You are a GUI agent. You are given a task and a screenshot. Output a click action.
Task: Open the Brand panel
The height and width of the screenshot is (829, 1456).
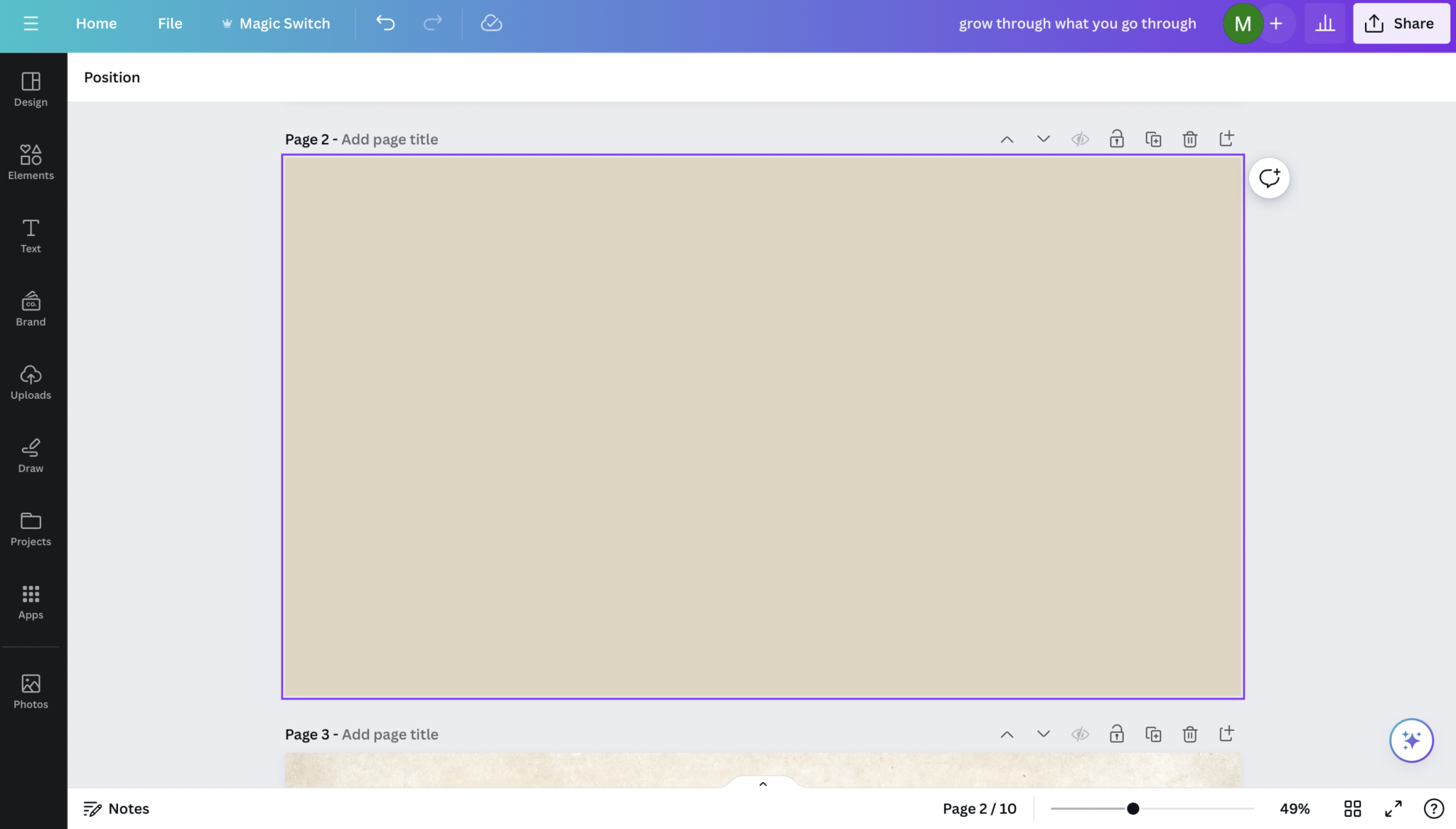pos(30,308)
